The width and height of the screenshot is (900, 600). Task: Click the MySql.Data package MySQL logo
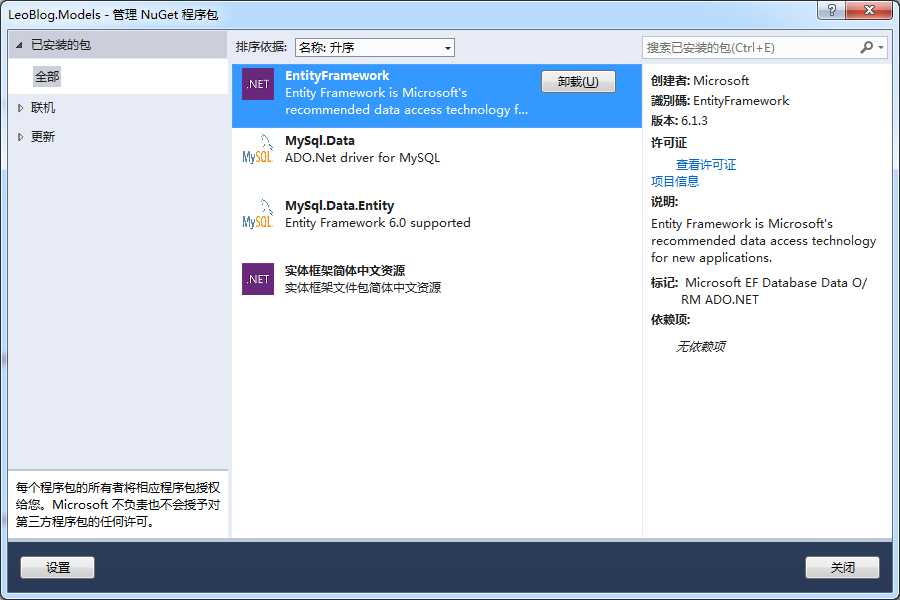[x=257, y=149]
